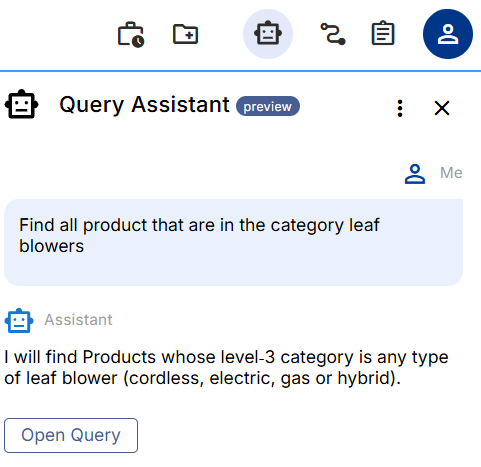Click the Open Query button
This screenshot has width=481, height=467.
(x=71, y=435)
